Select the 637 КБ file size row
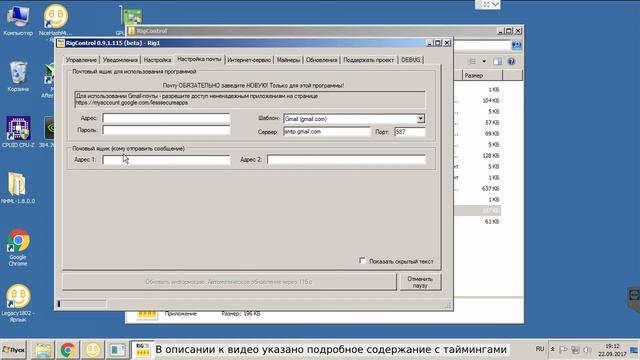The height and width of the screenshot is (360, 640). pos(491,189)
